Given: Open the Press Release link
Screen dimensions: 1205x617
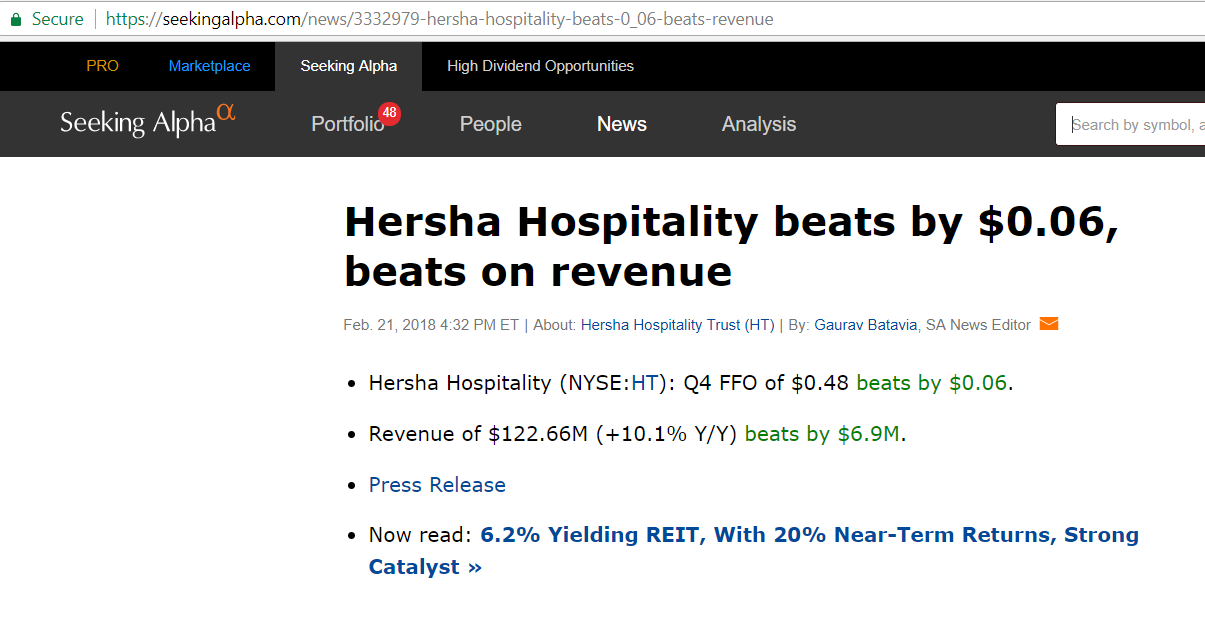Looking at the screenshot, I should pyautogui.click(x=437, y=485).
